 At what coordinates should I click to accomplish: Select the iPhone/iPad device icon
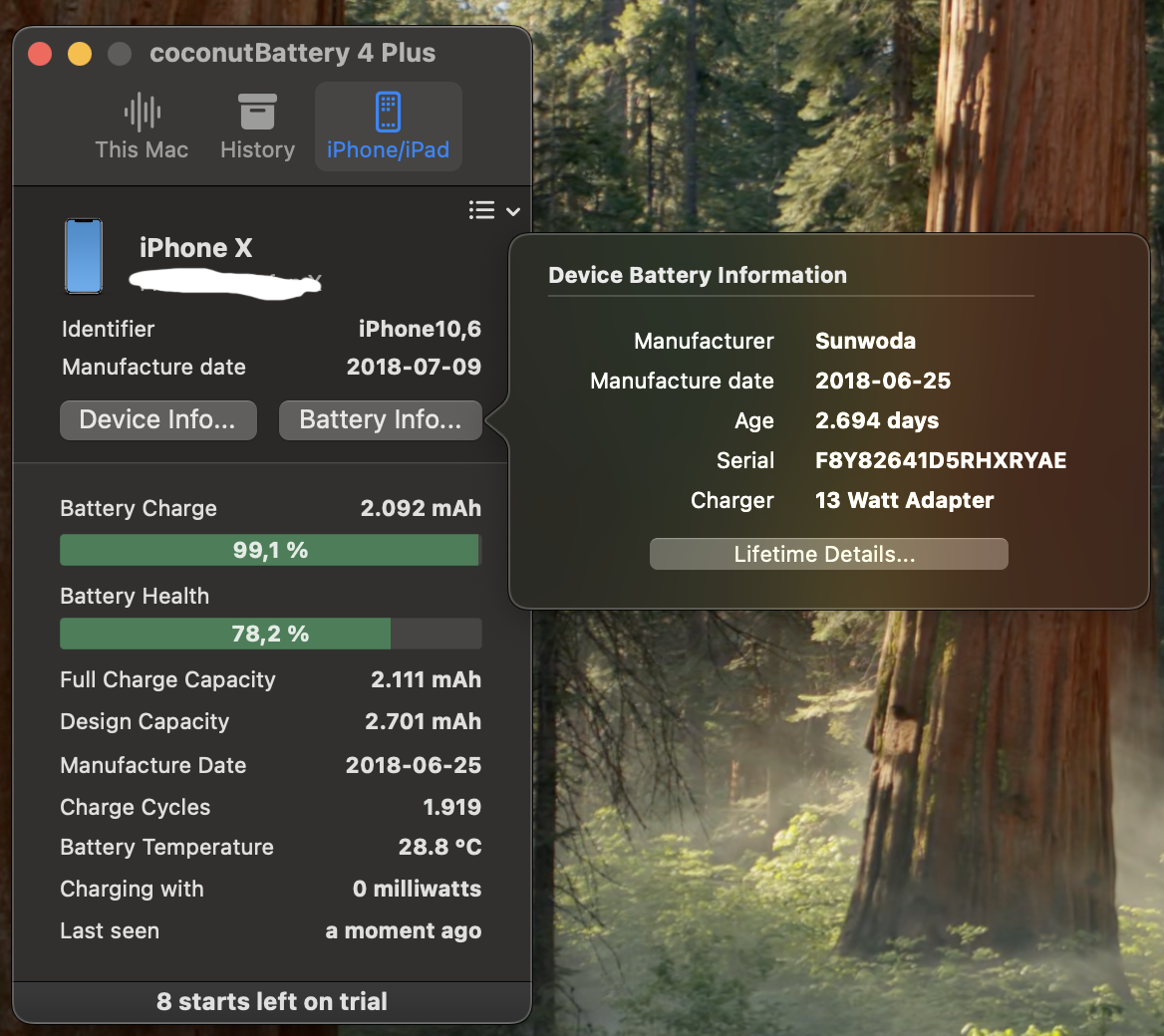coord(389,112)
